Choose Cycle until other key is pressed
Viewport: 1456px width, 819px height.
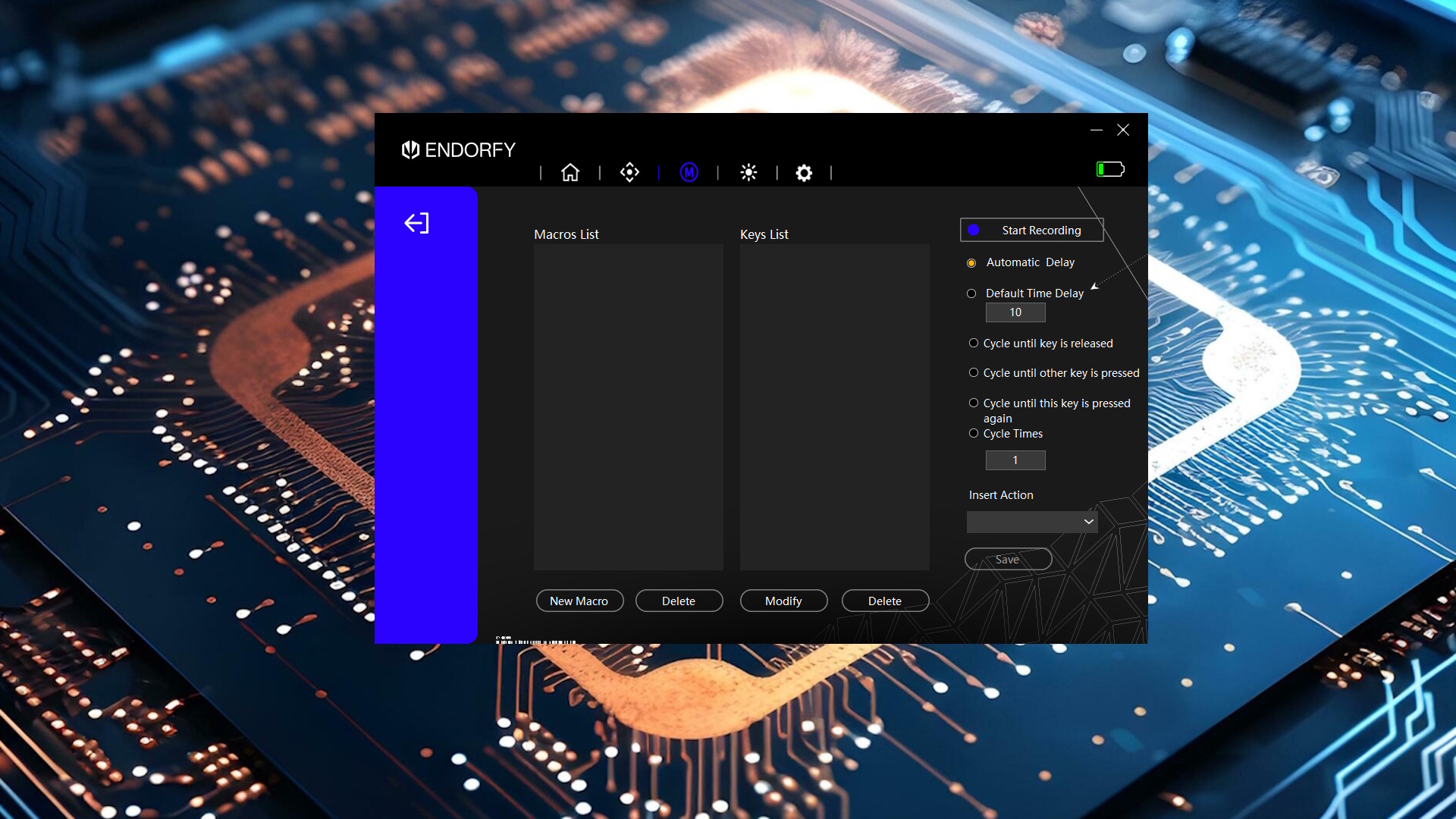[974, 373]
